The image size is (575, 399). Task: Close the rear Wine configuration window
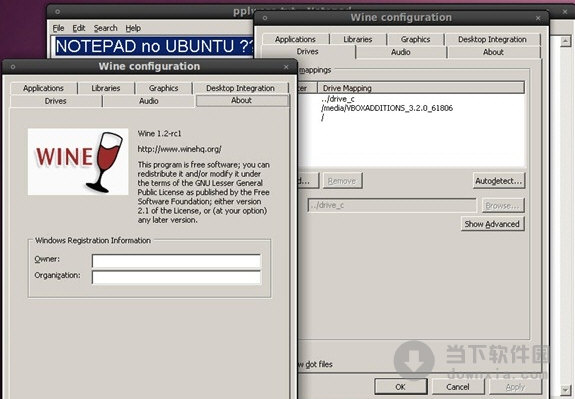pos(538,18)
